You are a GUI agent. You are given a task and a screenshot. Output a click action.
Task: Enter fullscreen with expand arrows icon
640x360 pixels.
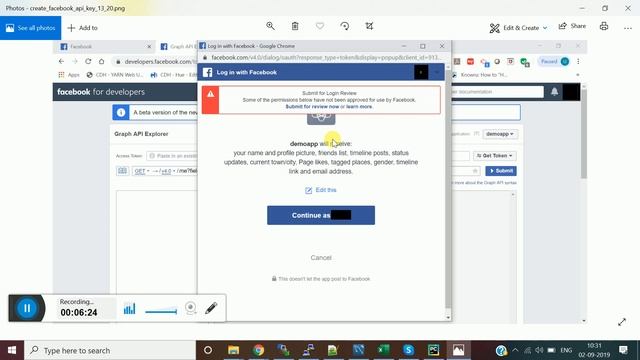point(622,322)
